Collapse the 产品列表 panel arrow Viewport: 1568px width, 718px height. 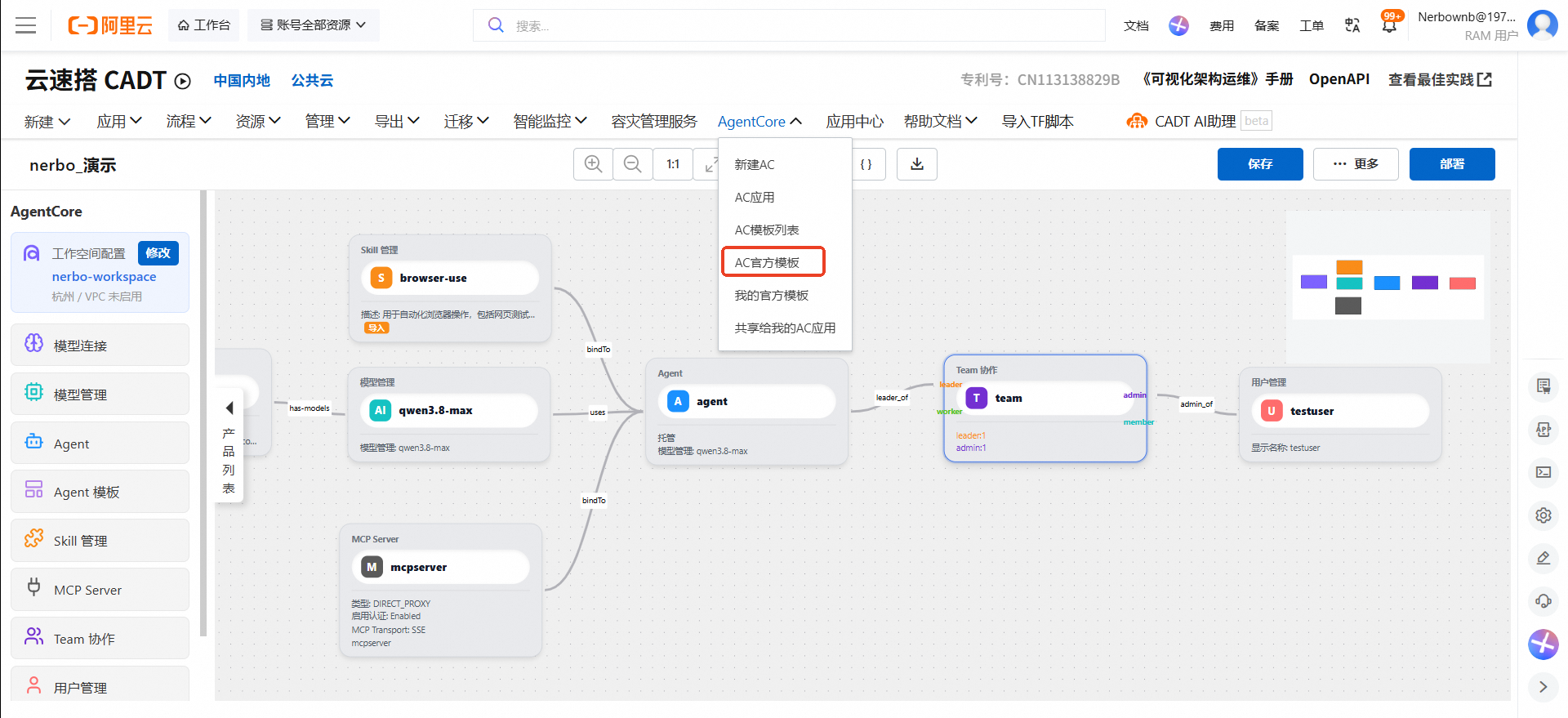coord(229,408)
